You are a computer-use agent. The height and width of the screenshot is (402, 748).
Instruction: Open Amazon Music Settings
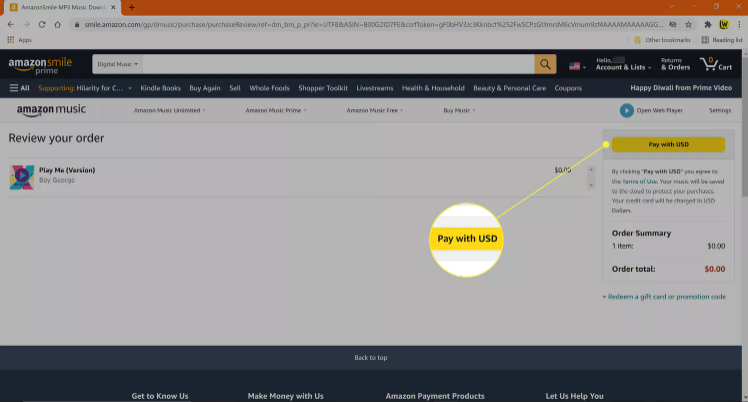click(x=719, y=110)
